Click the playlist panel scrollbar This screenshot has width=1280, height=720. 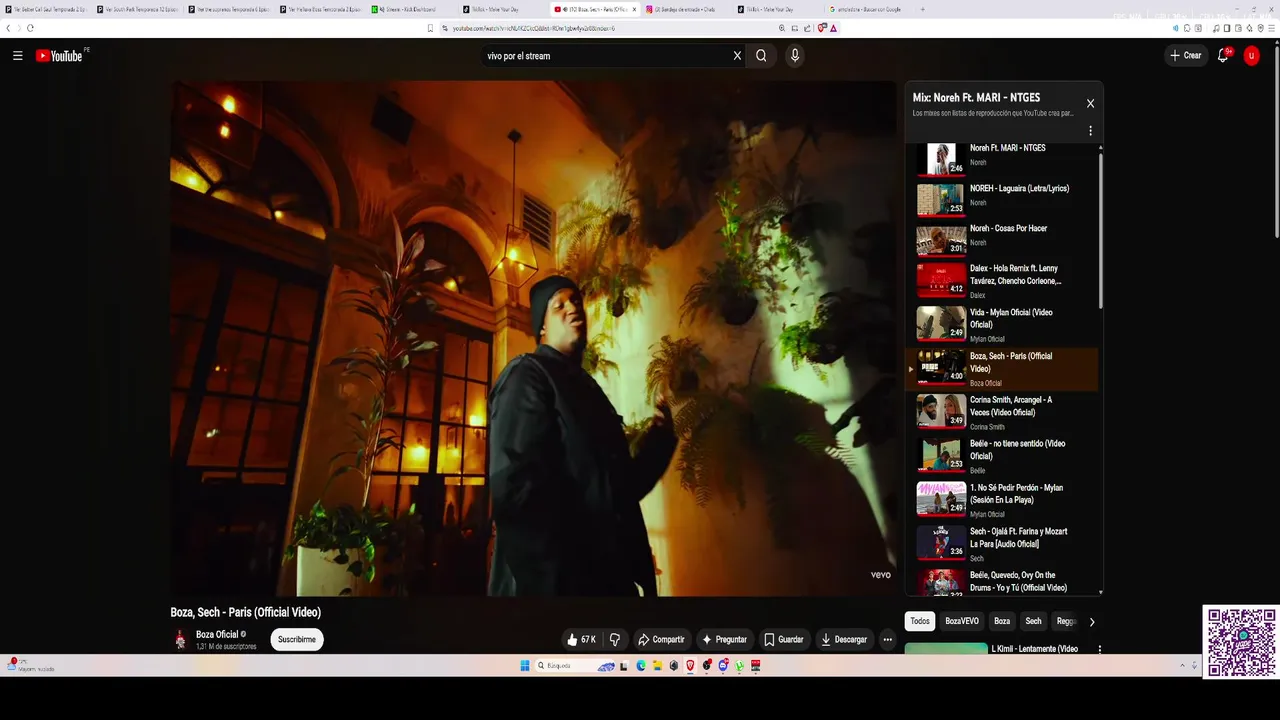tap(1101, 230)
